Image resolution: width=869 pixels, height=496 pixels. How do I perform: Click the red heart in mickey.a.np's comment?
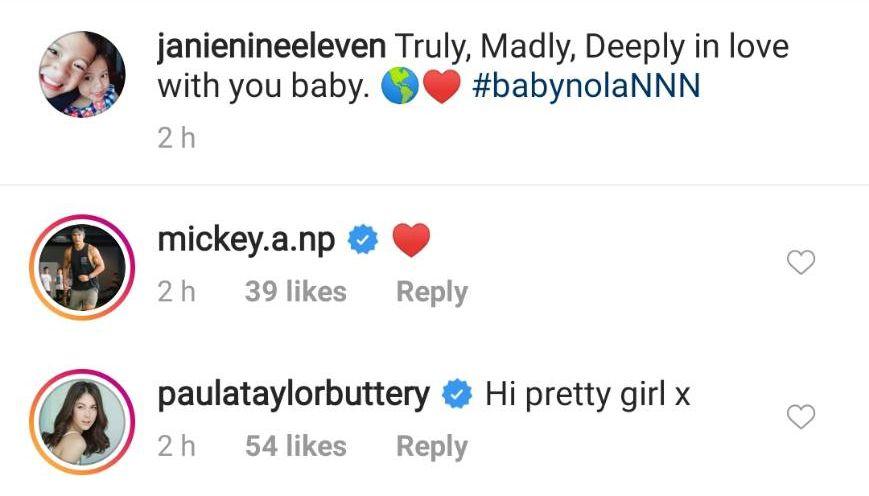[410, 240]
